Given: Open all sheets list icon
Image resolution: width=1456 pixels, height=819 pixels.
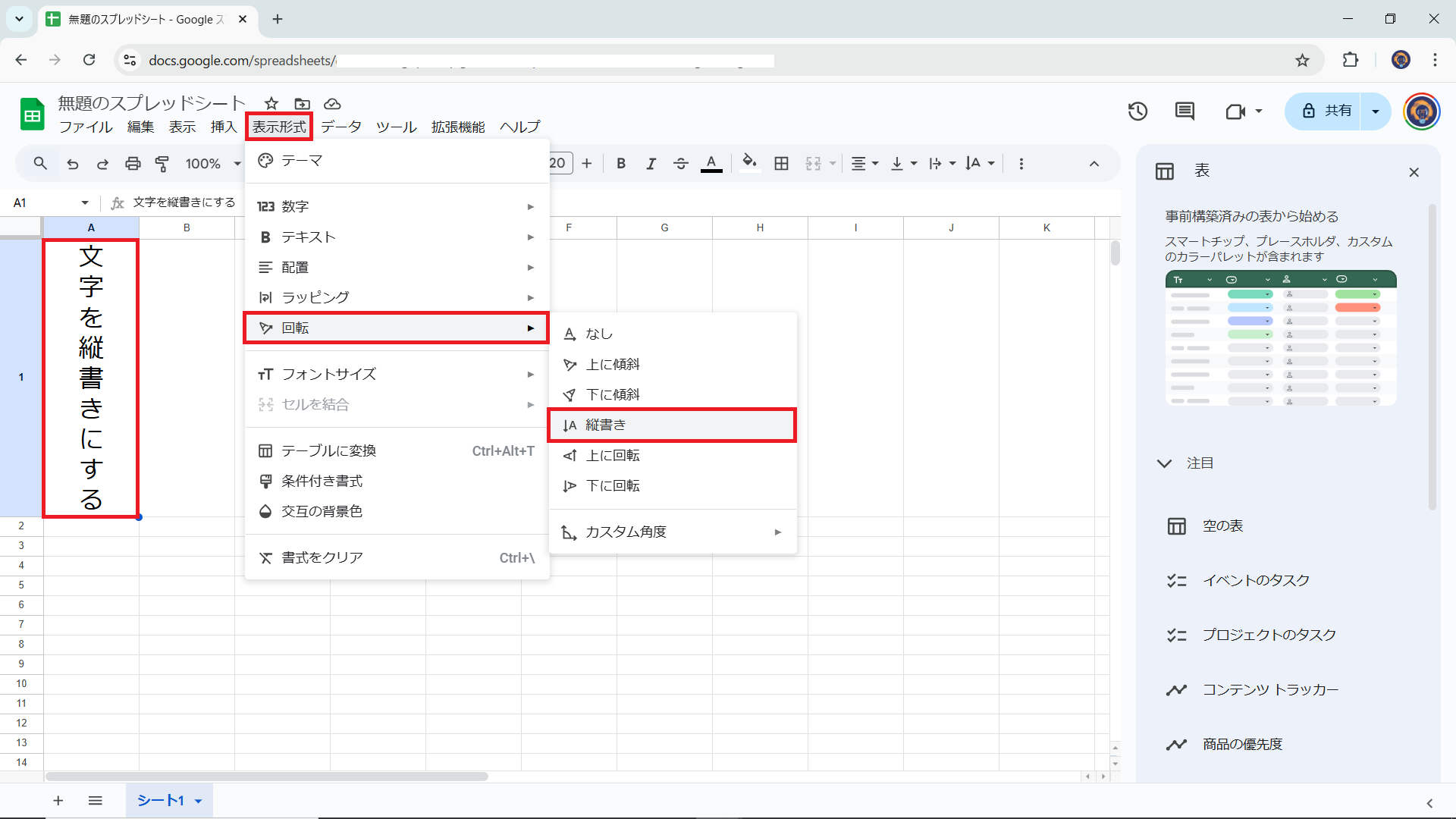Looking at the screenshot, I should pos(95,800).
